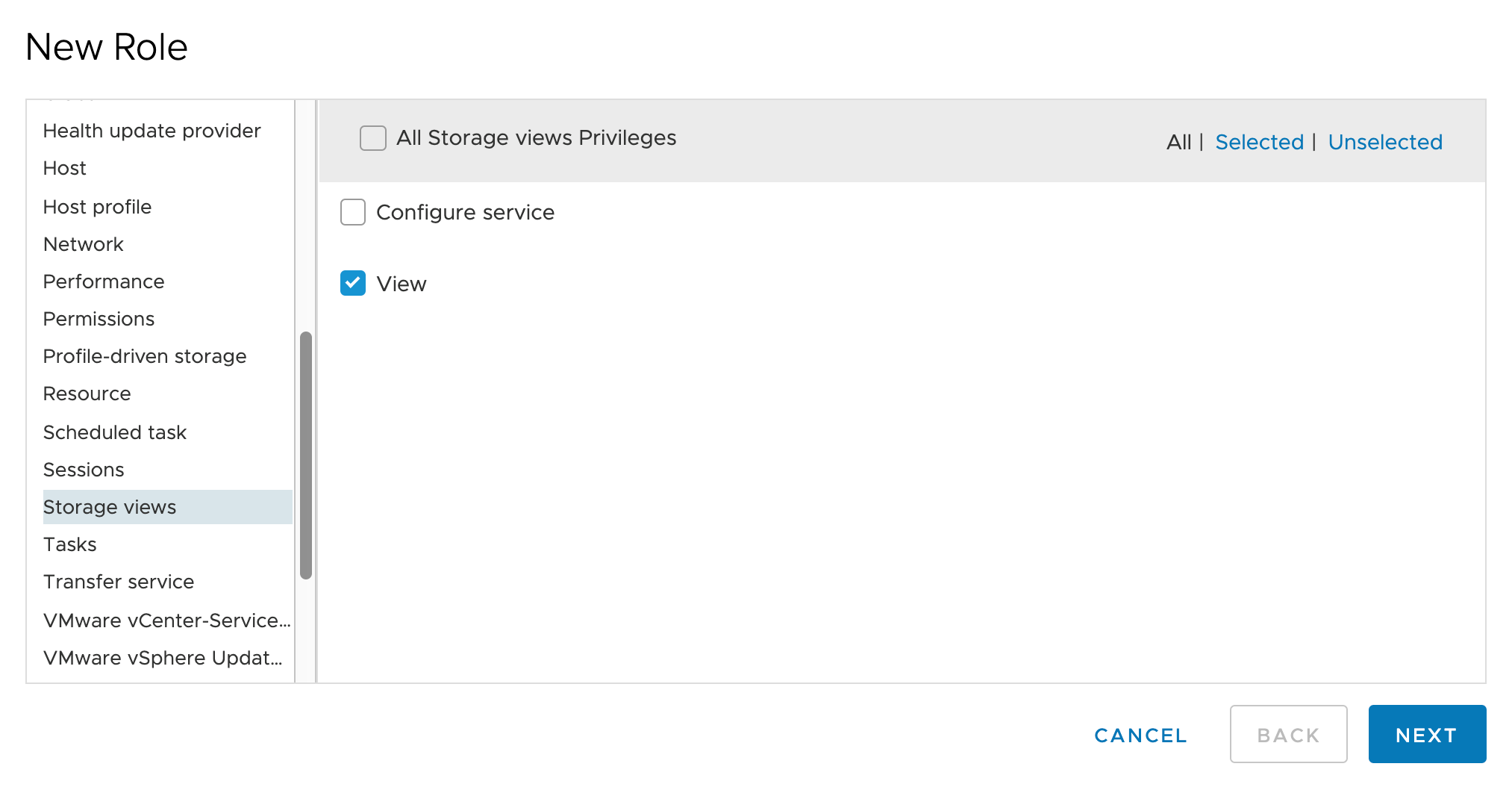The image size is (1512, 796).
Task: Cancel the New Role dialog
Action: pos(1140,736)
